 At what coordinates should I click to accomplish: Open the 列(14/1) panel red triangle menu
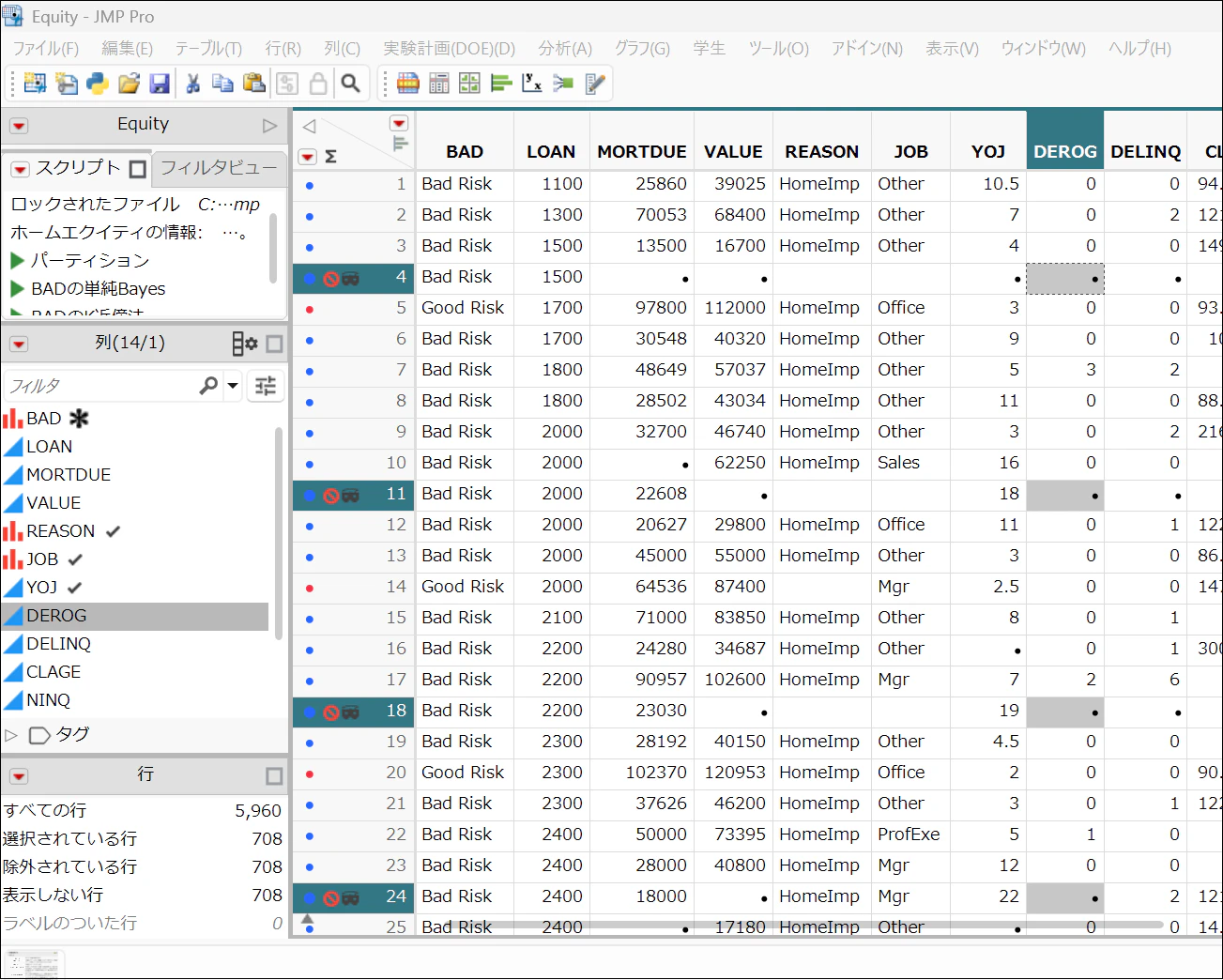19,345
